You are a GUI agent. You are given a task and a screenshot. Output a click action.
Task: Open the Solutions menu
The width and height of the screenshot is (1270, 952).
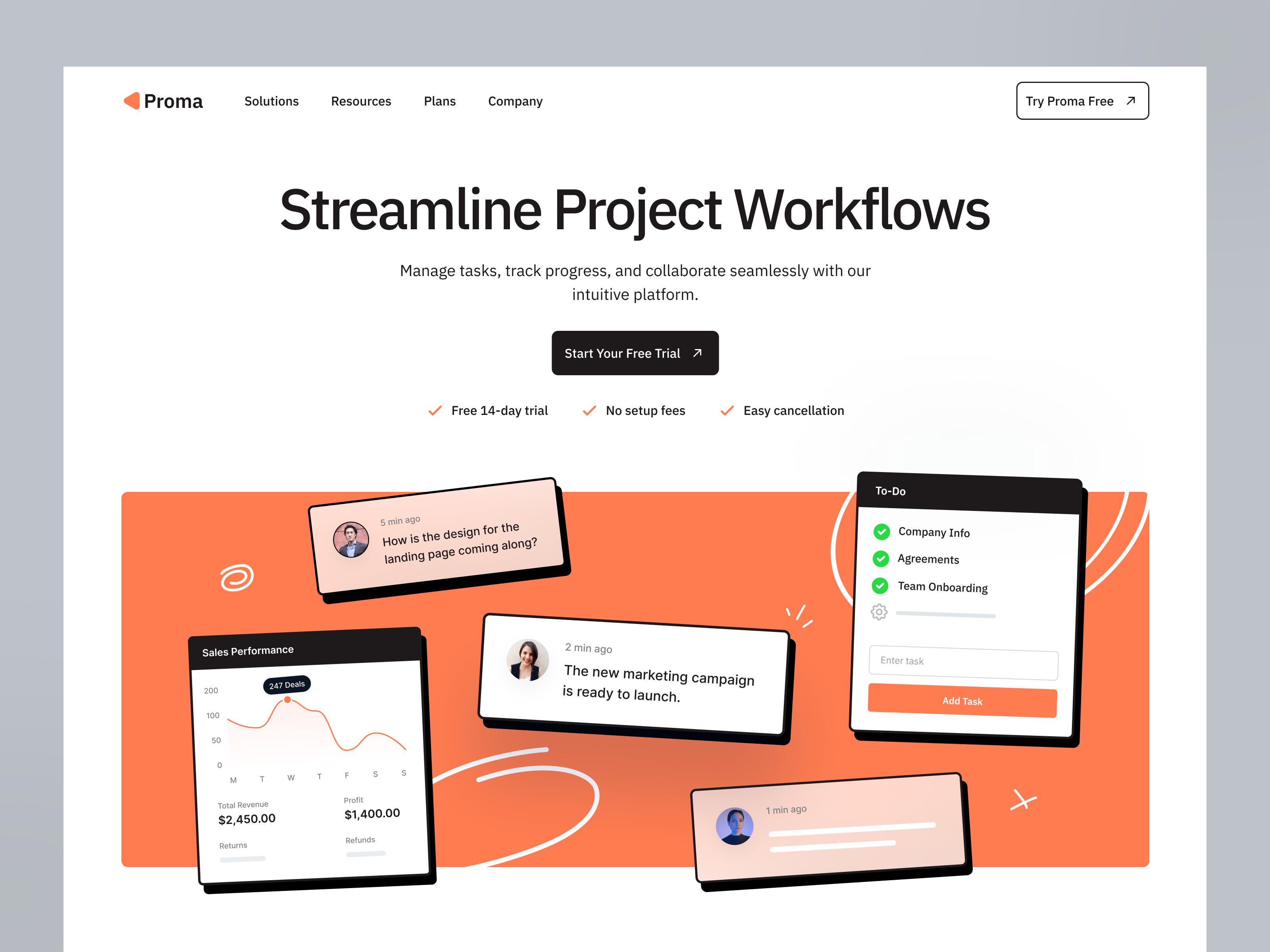pyautogui.click(x=271, y=101)
